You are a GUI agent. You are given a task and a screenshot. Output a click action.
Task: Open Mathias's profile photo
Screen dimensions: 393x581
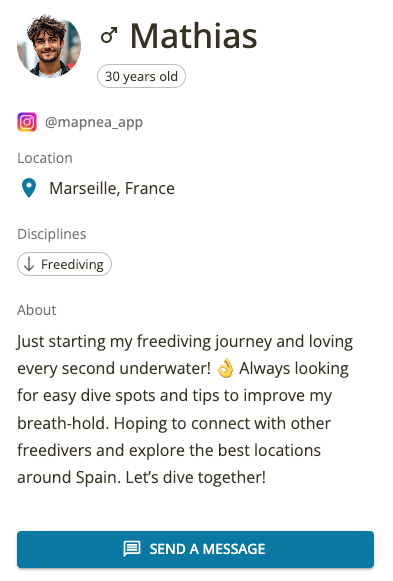[x=49, y=46]
